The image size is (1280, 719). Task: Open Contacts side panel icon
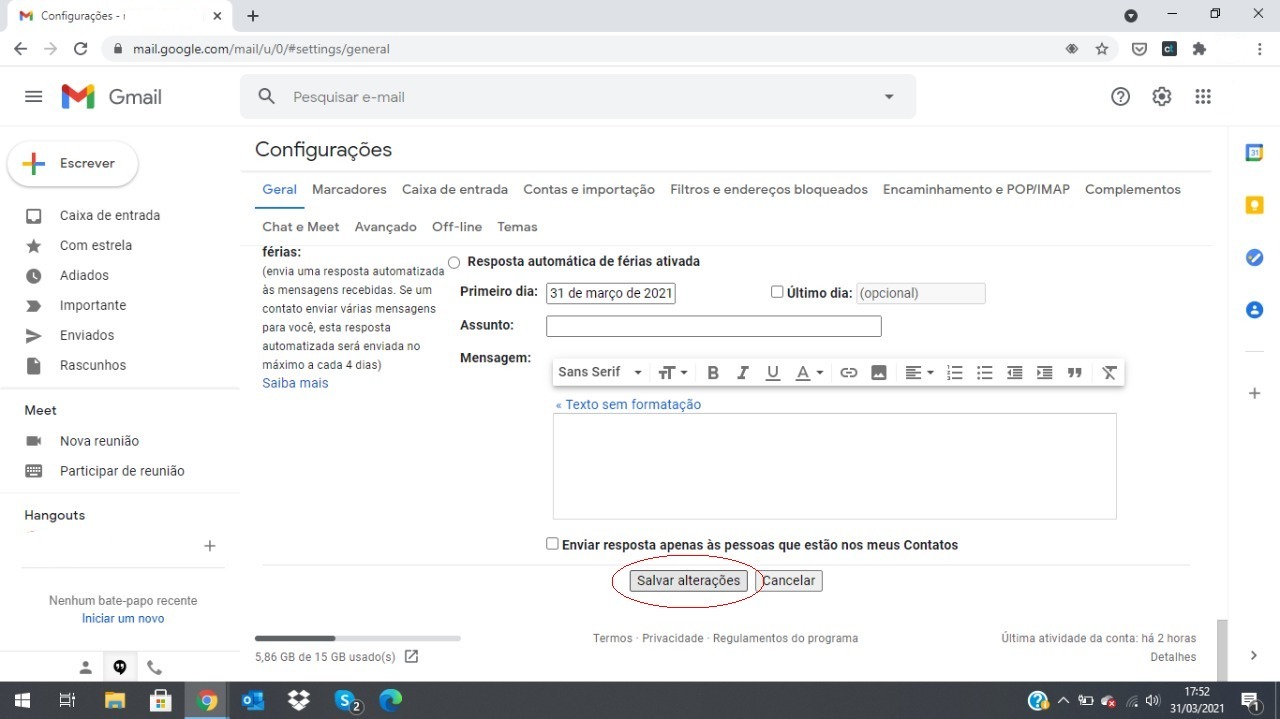[1254, 310]
